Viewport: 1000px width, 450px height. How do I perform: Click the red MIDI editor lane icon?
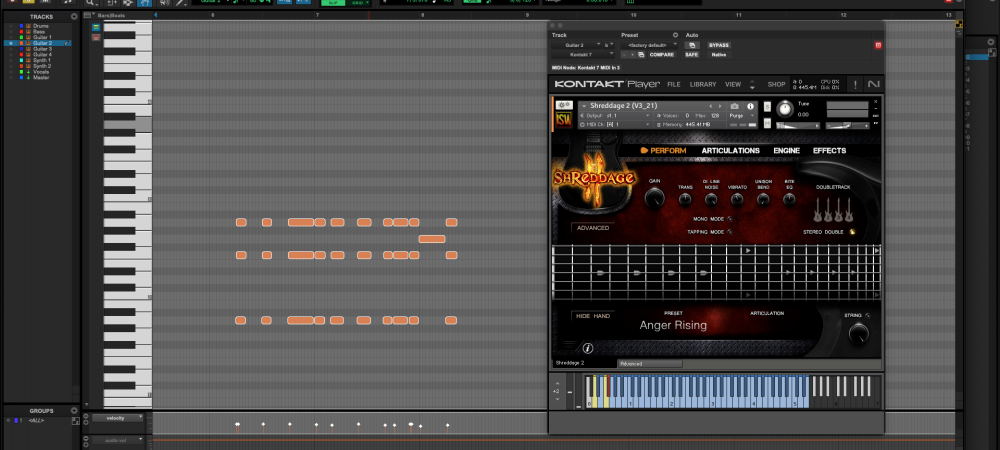[96, 38]
